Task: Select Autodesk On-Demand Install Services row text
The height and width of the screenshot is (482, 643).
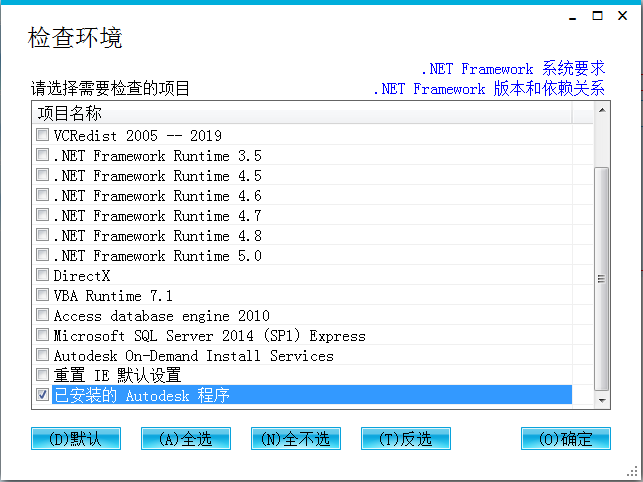Action: [x=194, y=356]
